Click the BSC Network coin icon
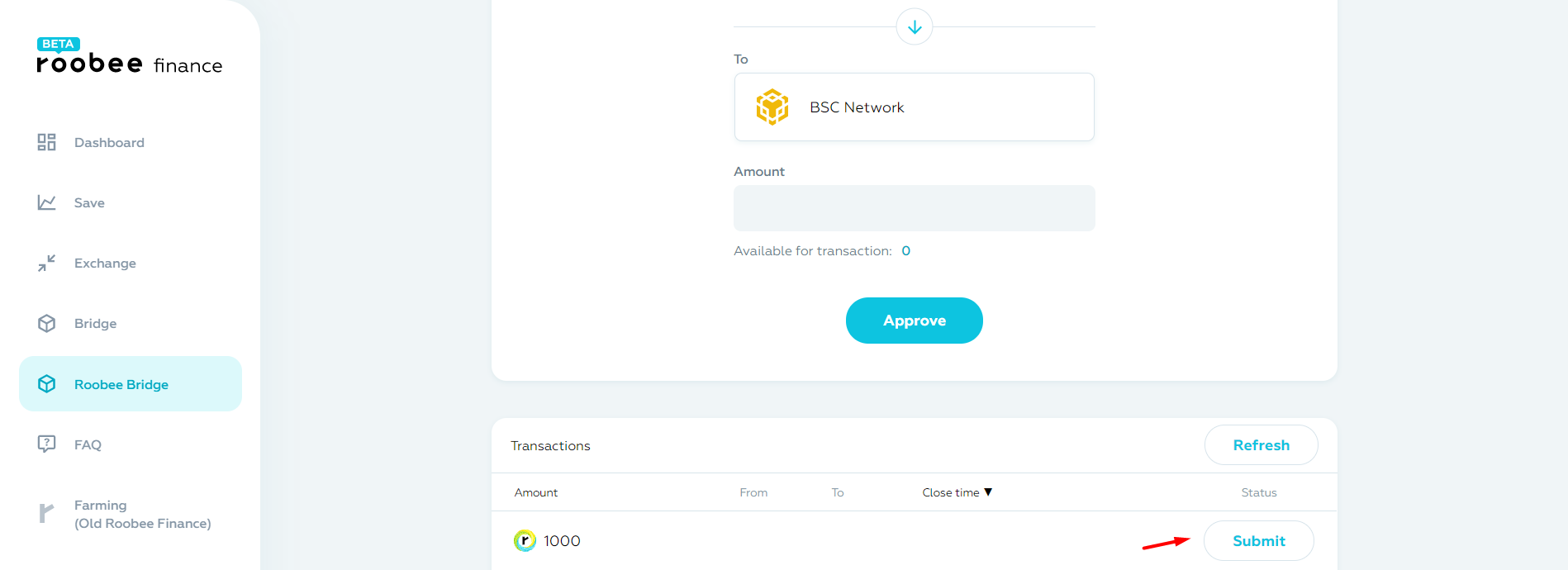Screen dimensions: 1568x570 tap(772, 107)
